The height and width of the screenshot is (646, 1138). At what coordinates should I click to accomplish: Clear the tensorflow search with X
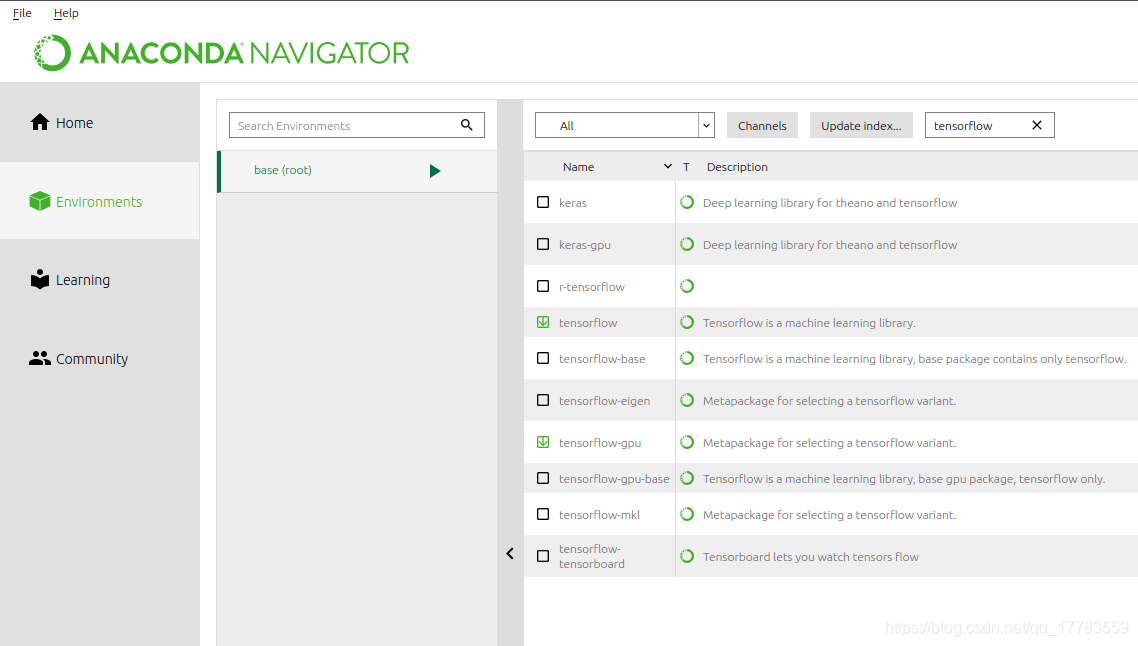(1037, 125)
